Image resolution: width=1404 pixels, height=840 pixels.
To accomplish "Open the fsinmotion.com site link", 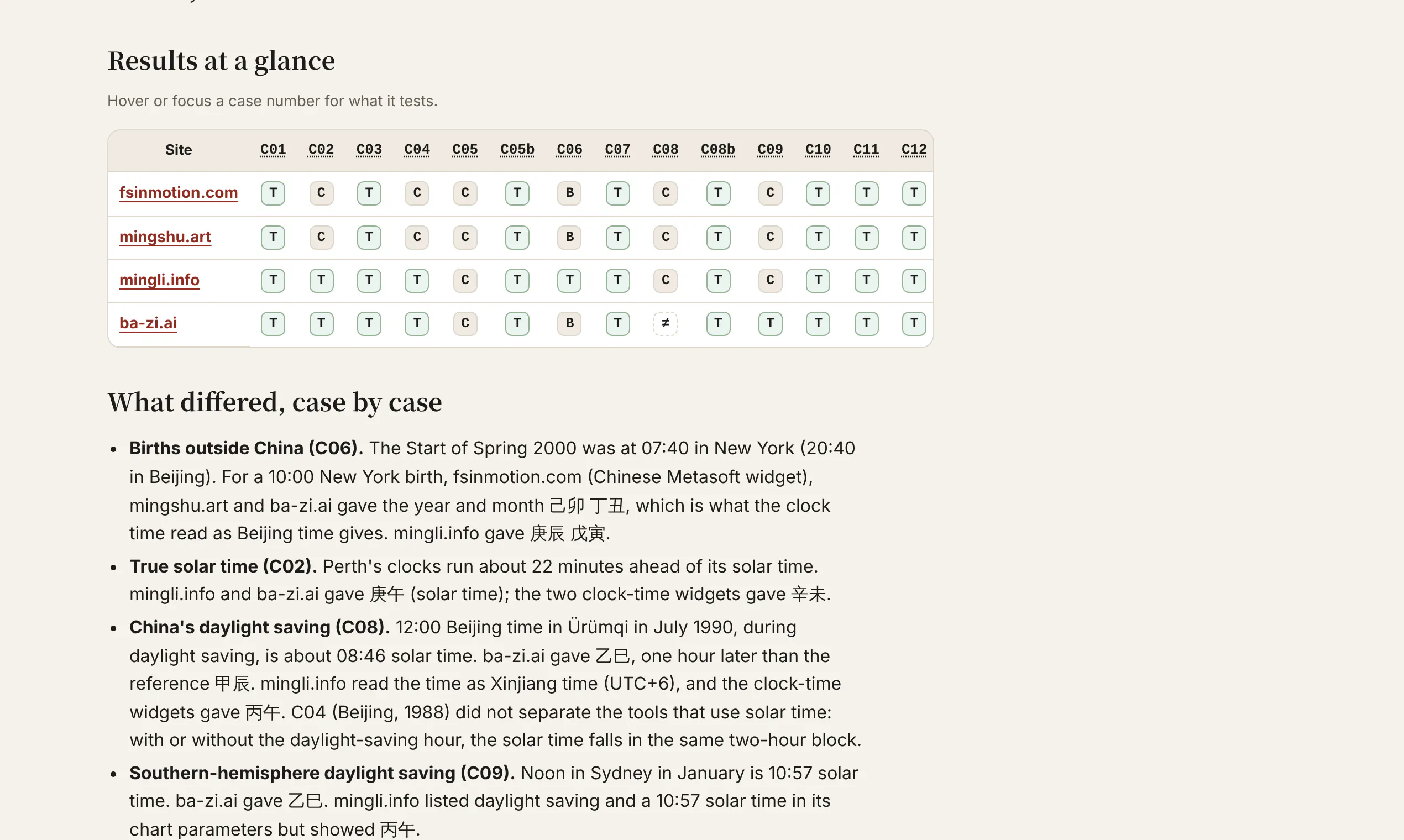I will click(x=179, y=192).
